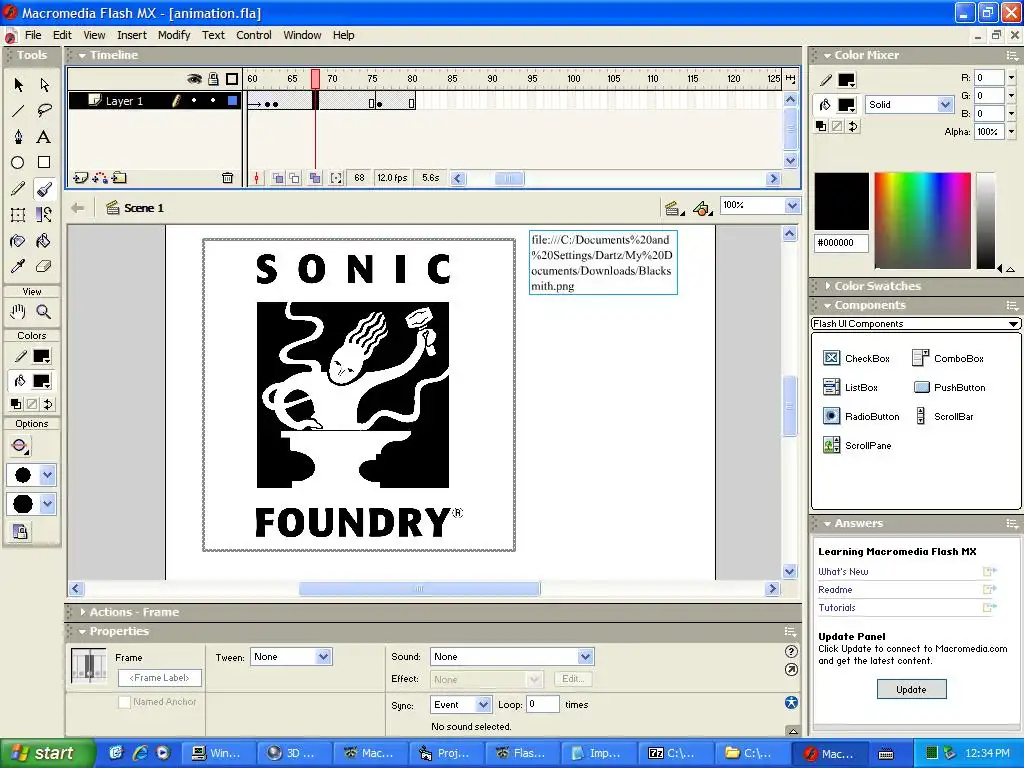
Task: Open the Window menu
Action: click(x=302, y=35)
